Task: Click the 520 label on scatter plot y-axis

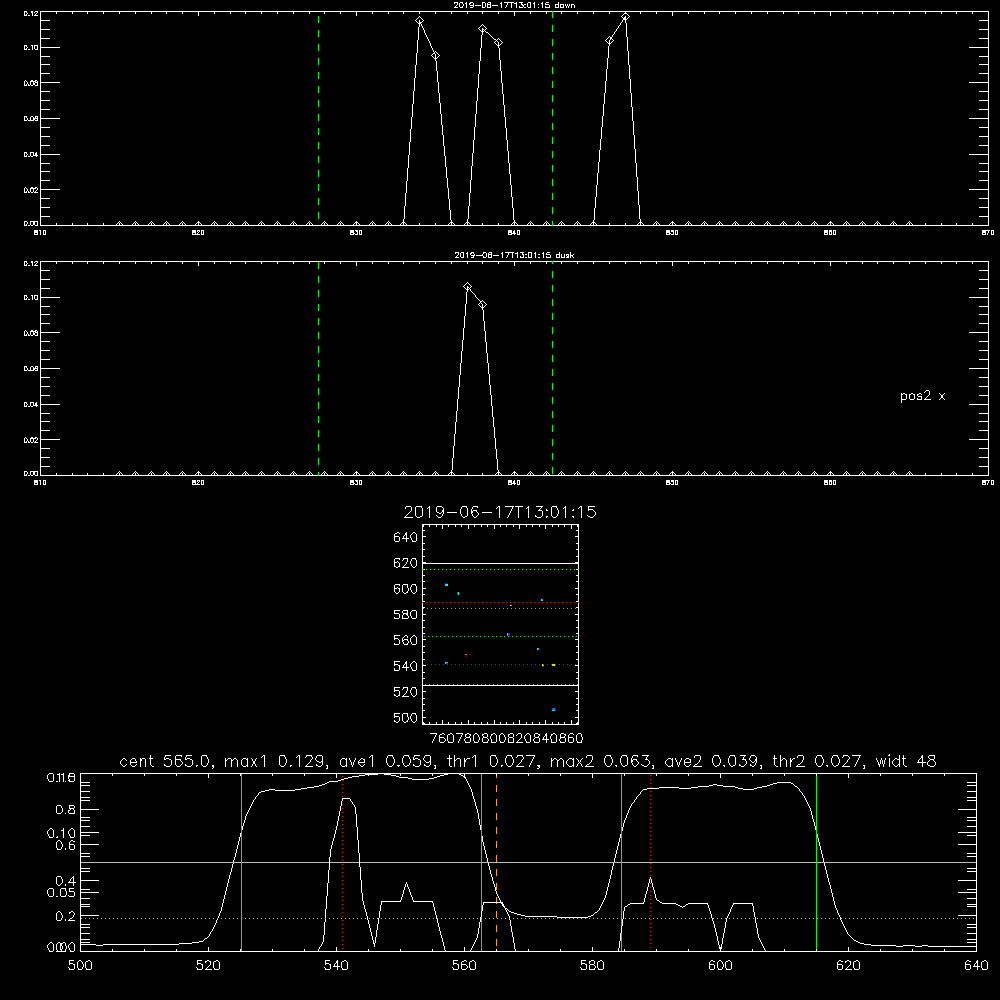Action: click(x=405, y=692)
